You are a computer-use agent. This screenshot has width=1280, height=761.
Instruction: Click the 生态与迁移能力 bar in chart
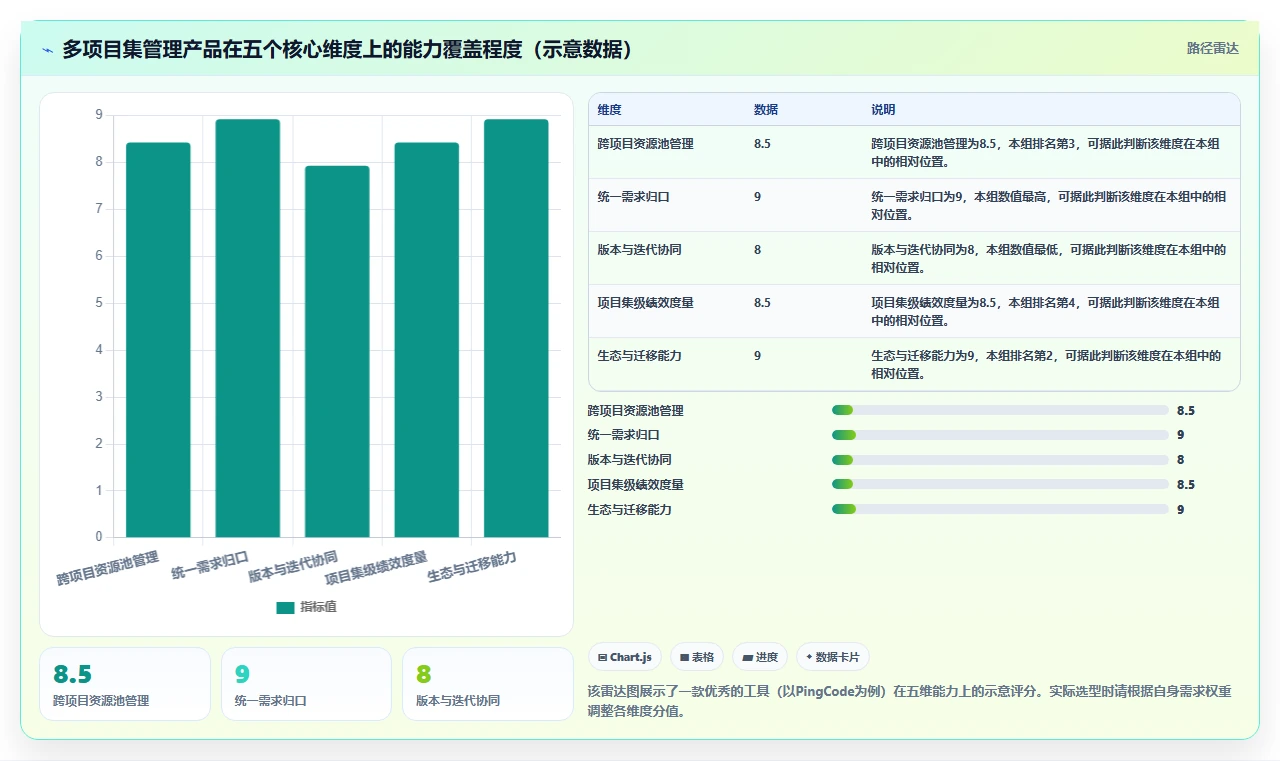tap(516, 328)
